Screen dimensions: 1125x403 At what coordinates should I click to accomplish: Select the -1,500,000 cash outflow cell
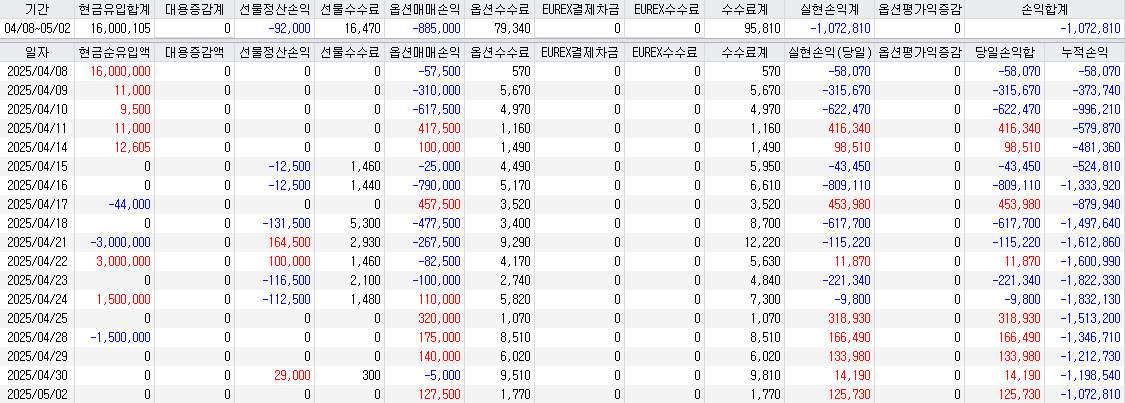pos(113,338)
